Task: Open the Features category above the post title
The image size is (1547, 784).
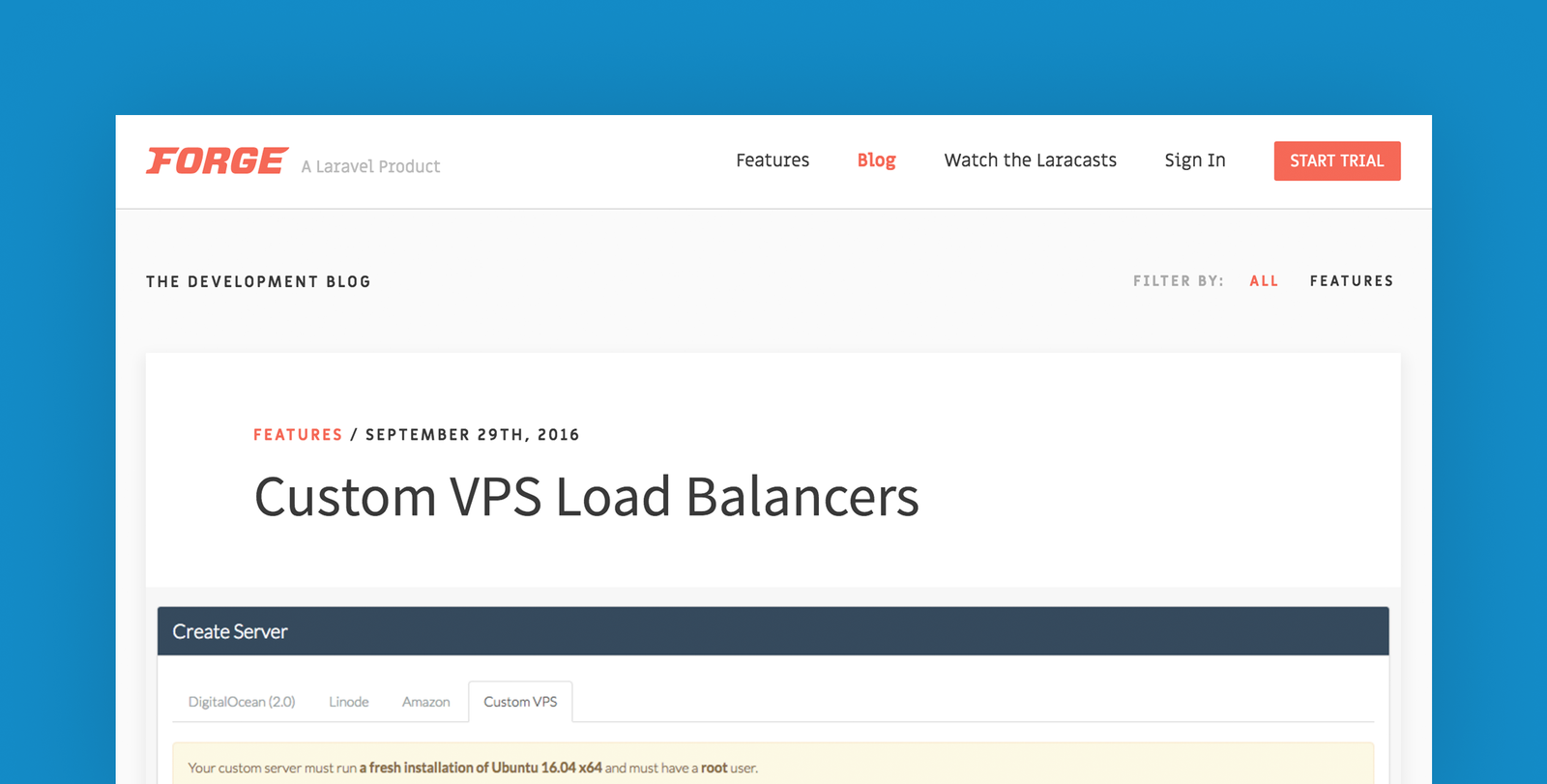Action: [298, 435]
